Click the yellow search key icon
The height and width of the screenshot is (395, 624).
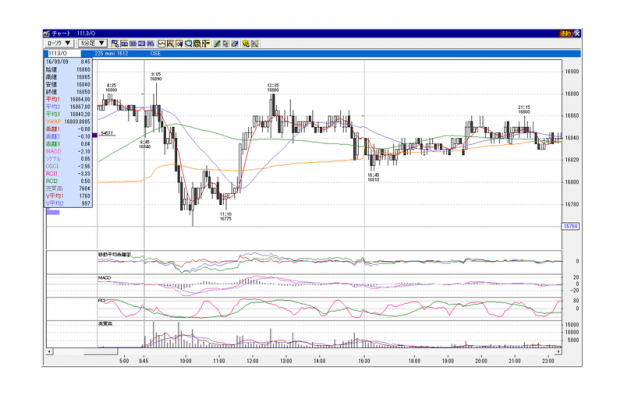246,43
